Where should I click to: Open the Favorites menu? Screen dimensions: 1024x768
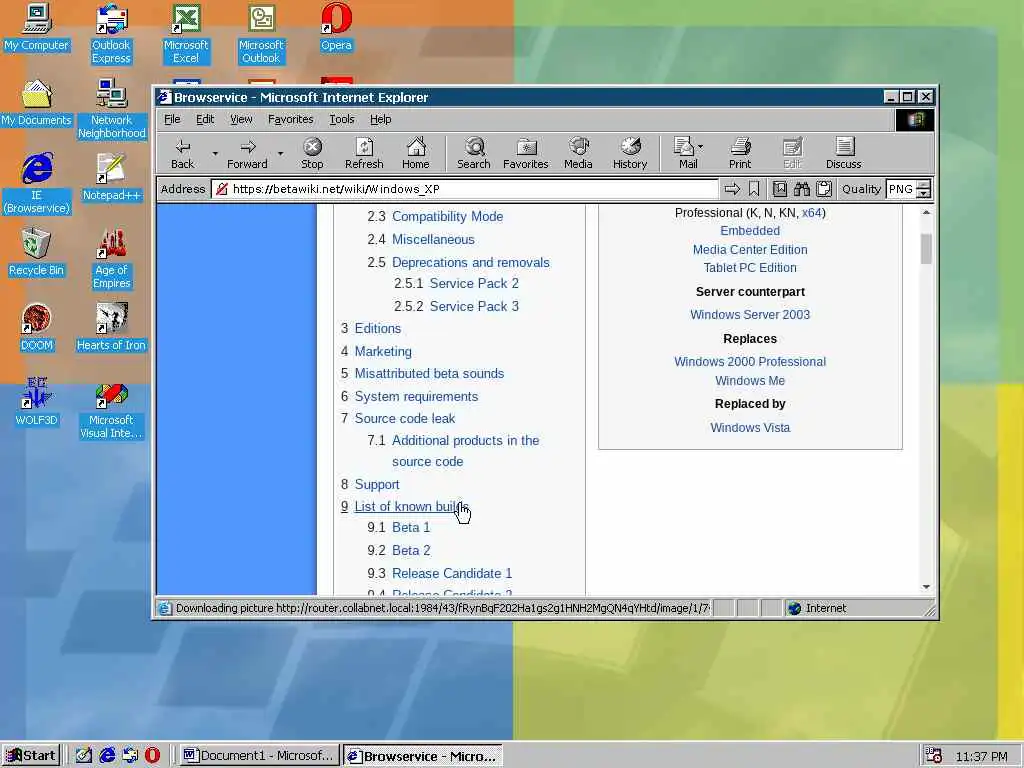click(x=291, y=120)
